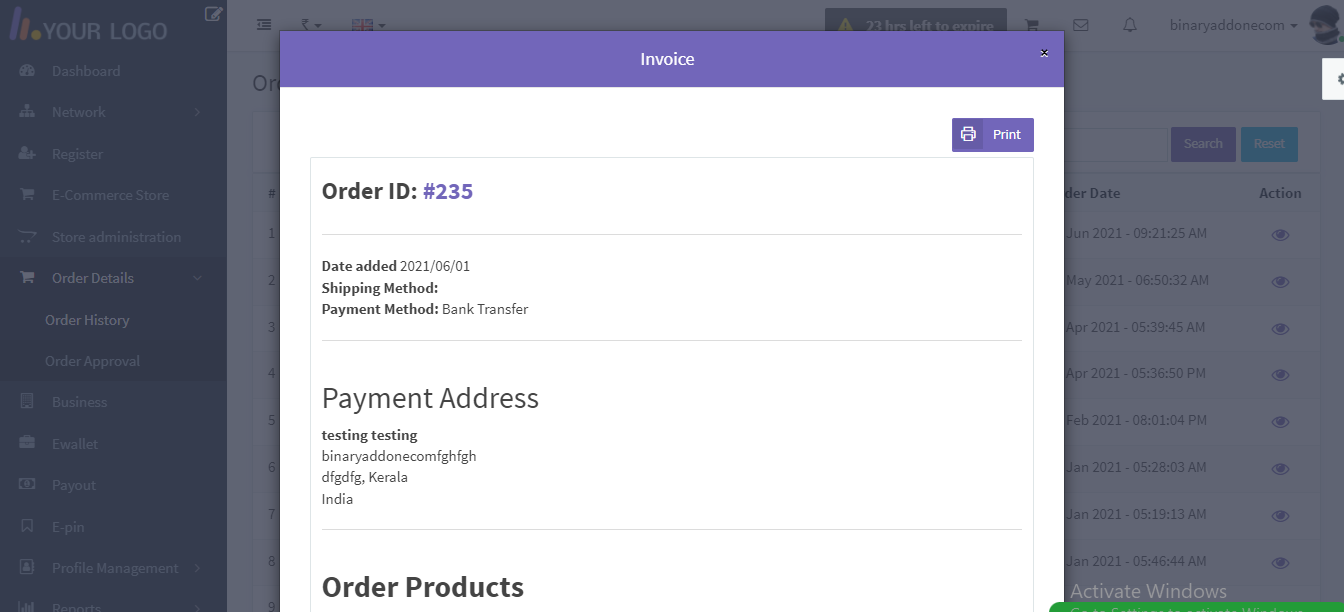
Task: Click the user avatar picture
Action: [x=1325, y=25]
